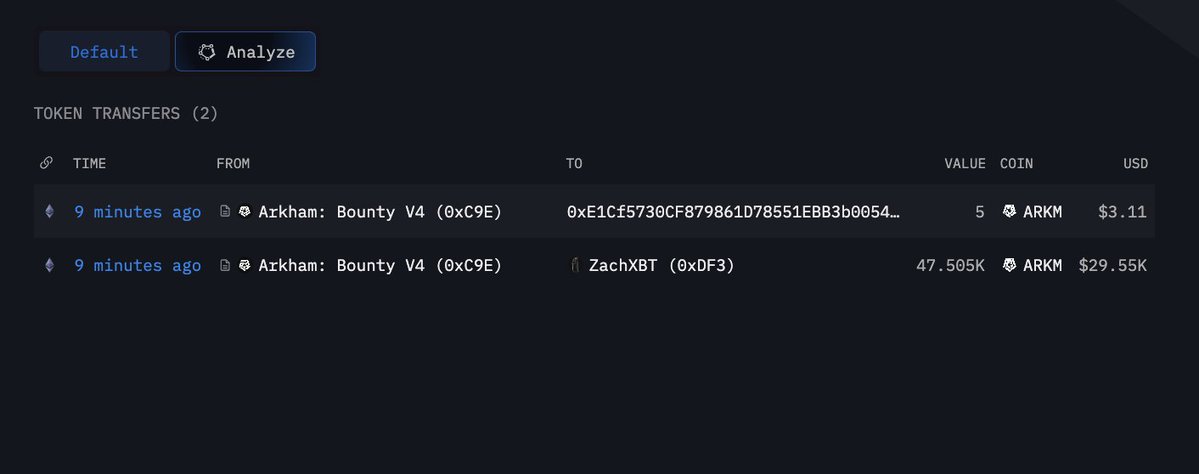Click the Ethereum icon on the 5 ARKM transfer row

49,211
